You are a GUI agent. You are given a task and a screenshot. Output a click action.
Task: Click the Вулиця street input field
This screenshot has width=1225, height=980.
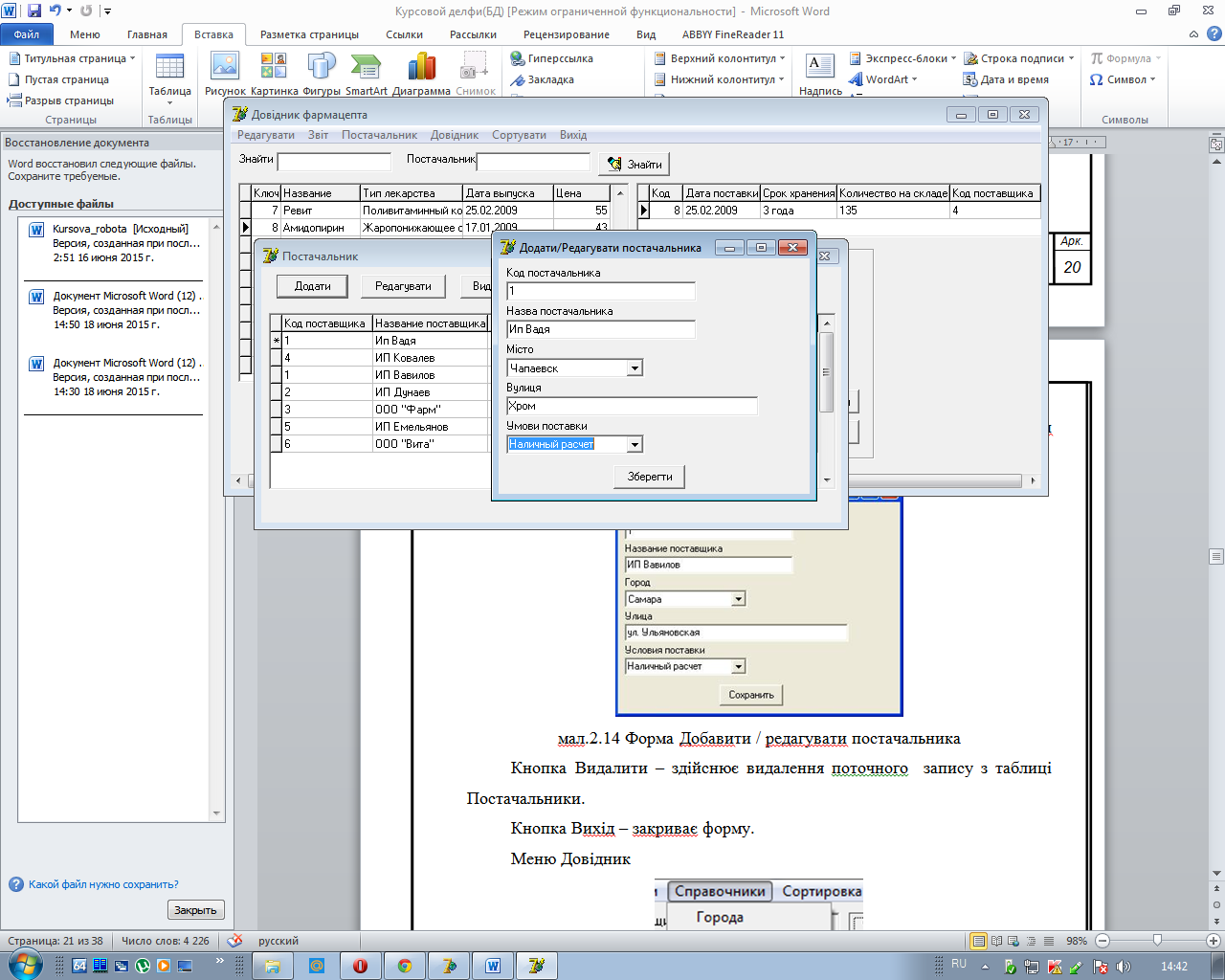click(x=632, y=406)
